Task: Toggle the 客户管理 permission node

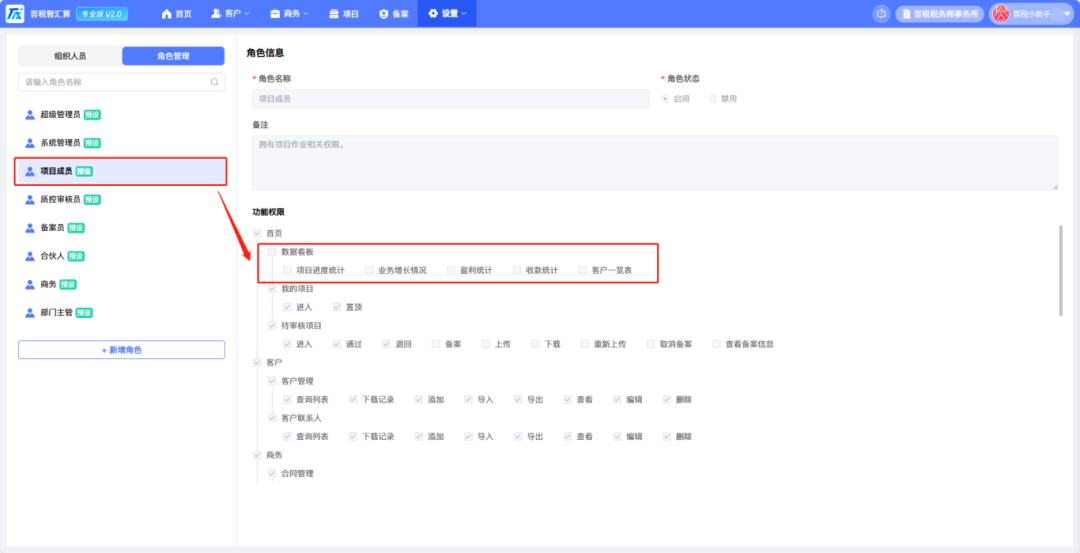Action: (x=273, y=381)
